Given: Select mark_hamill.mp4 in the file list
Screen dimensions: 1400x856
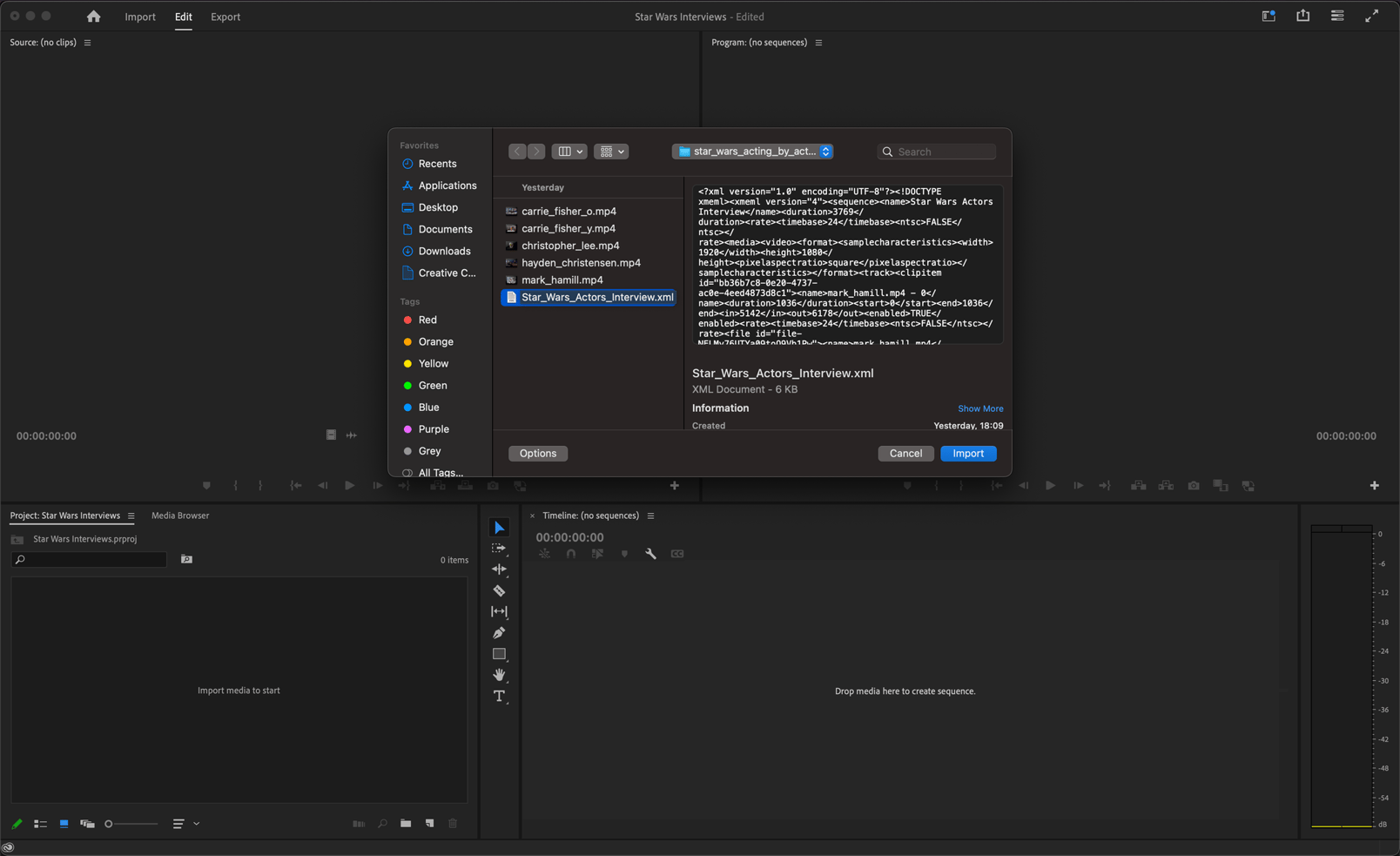Looking at the screenshot, I should (561, 280).
